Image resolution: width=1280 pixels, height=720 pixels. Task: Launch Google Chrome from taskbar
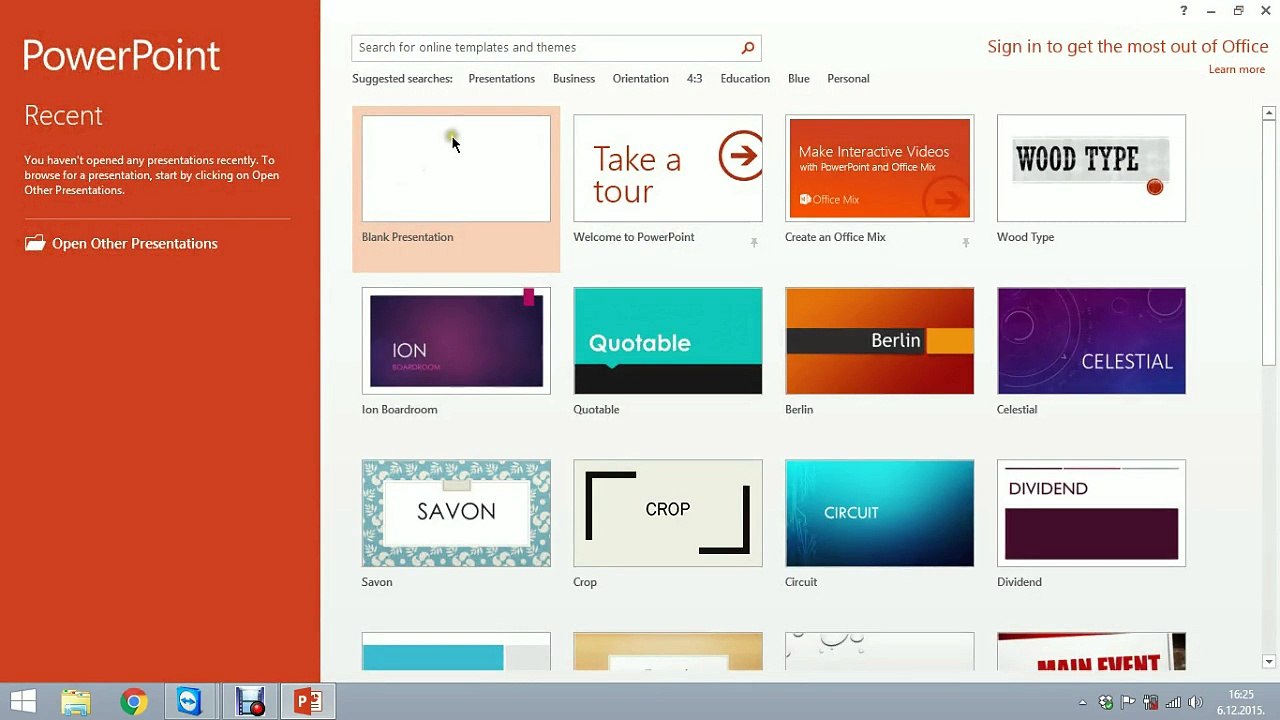click(133, 702)
